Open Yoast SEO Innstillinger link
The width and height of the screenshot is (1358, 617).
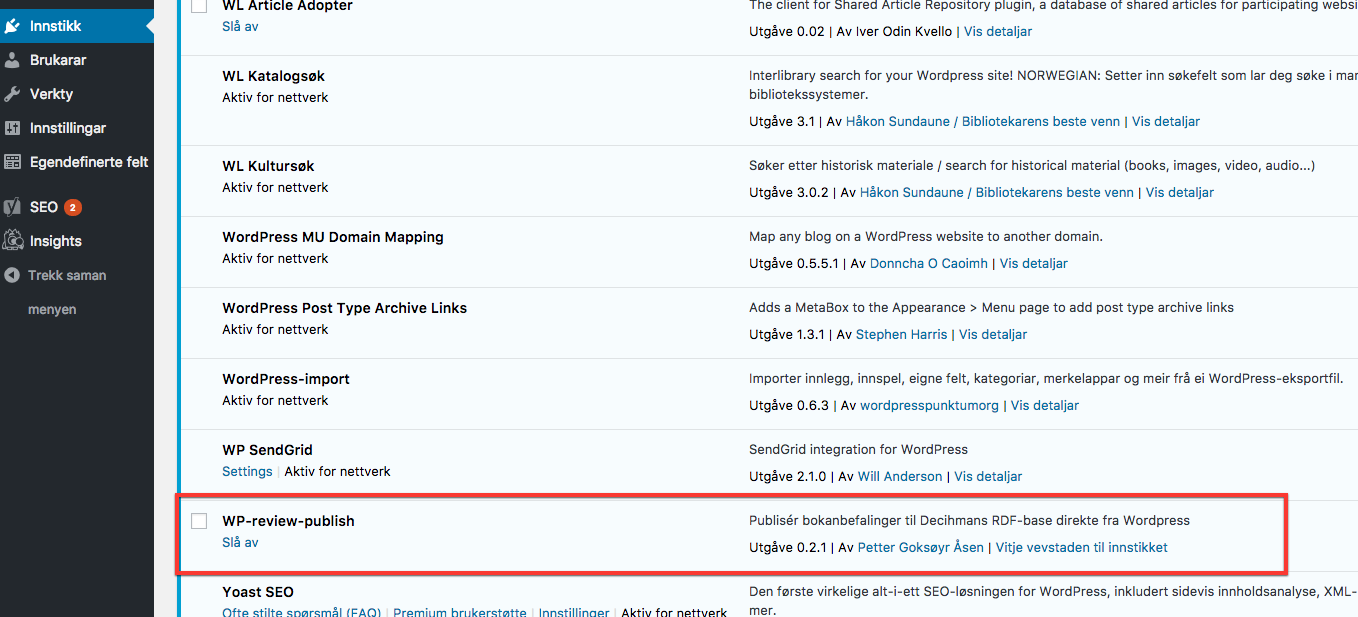coord(574,611)
